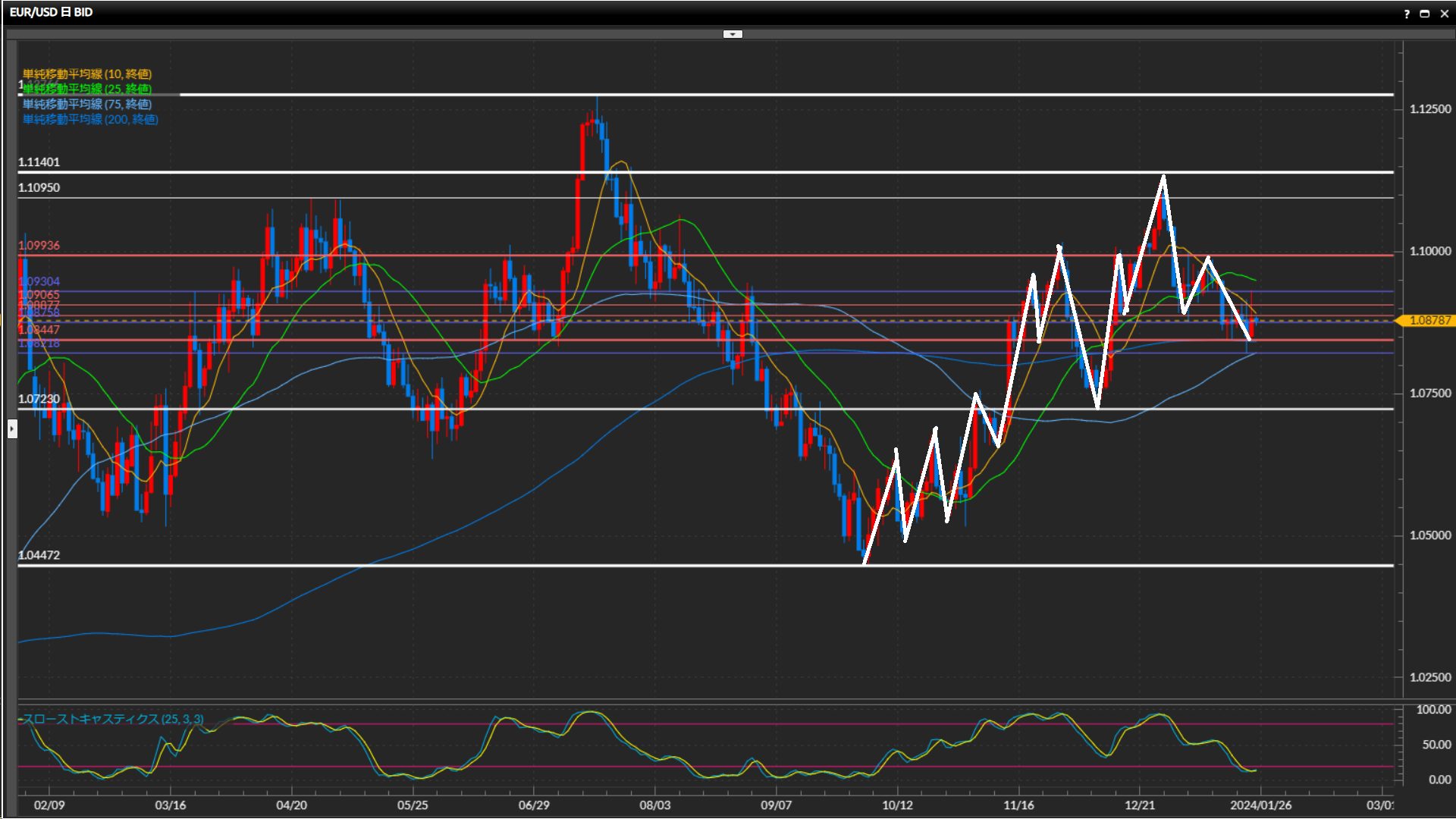This screenshot has height=819, width=1456.
Task: Click the 1.10000 price axis level
Action: click(x=1429, y=251)
